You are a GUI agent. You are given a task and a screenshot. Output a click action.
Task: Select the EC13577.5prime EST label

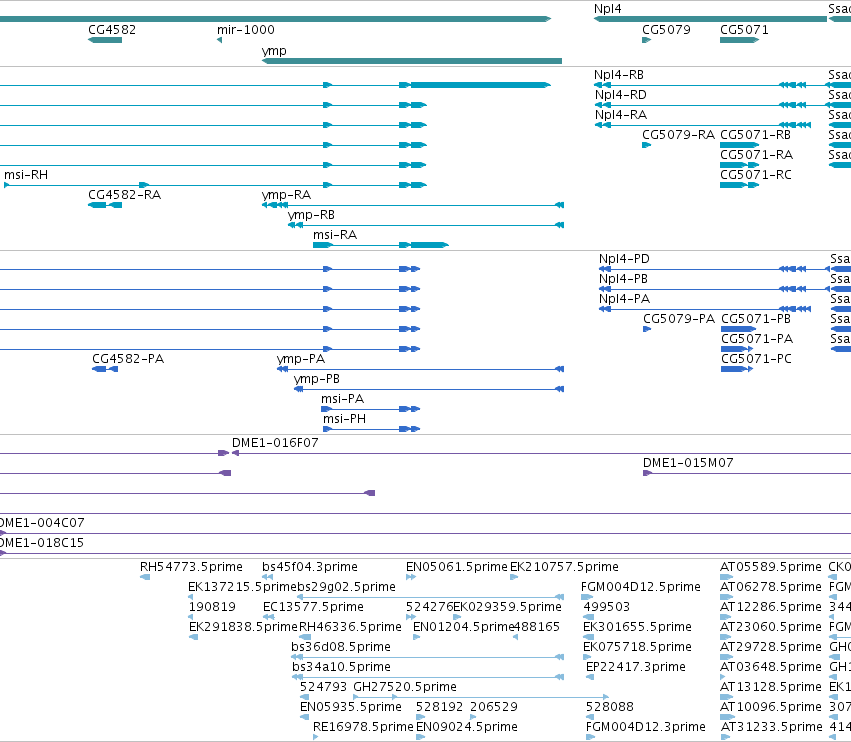coord(313,607)
